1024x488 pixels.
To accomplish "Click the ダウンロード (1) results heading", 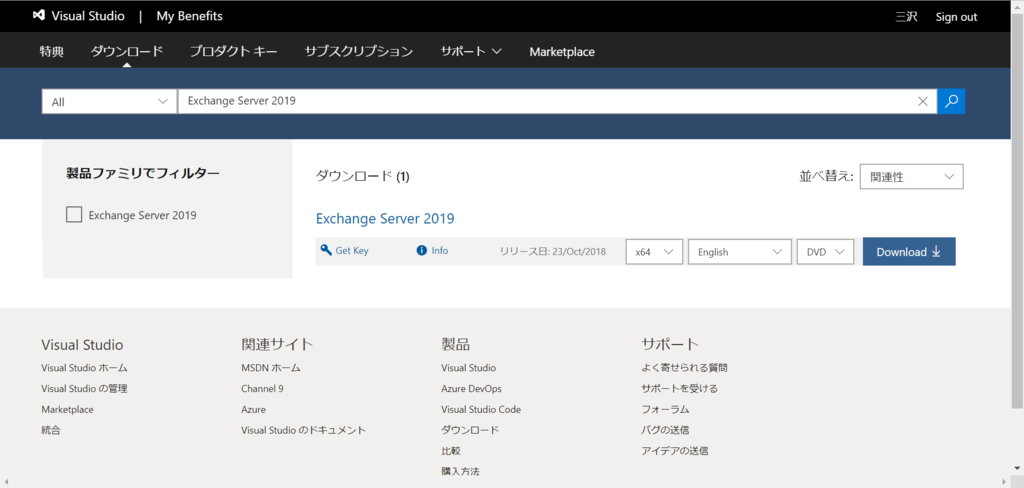I will tap(362, 176).
